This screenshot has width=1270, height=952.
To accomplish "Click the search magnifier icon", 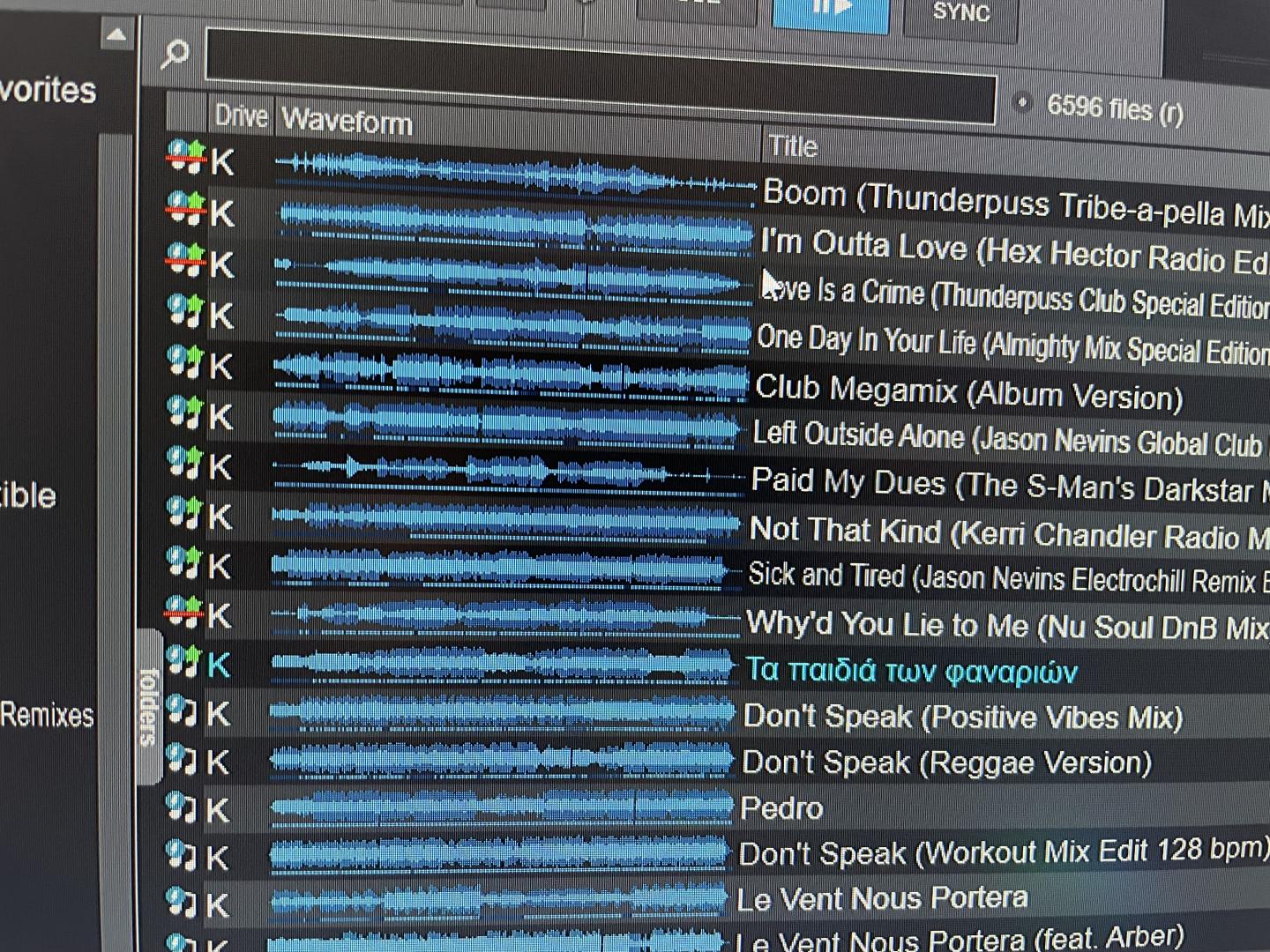I will pyautogui.click(x=175, y=54).
